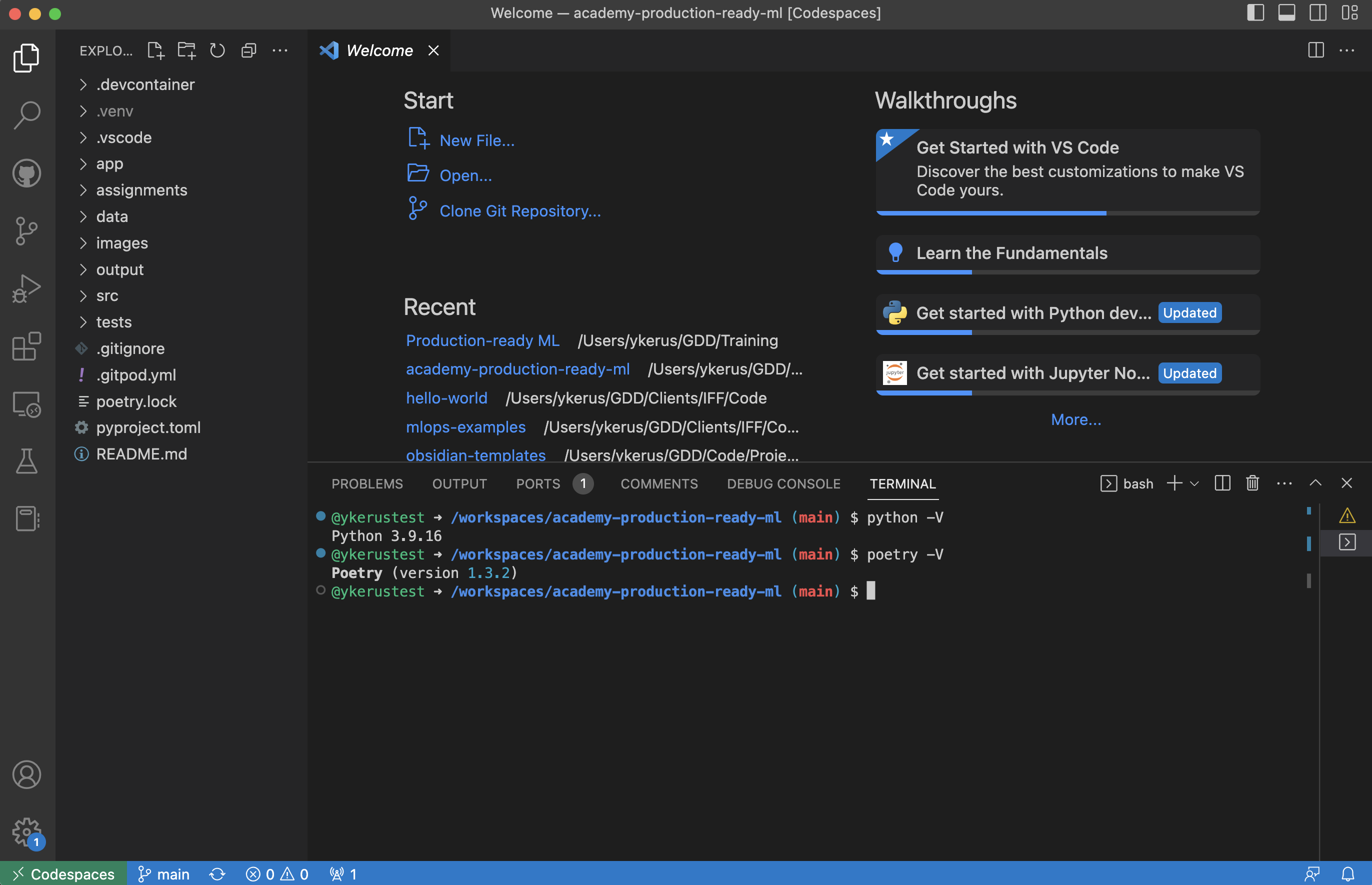Click the More... walkthroughs link
This screenshot has height=885, width=1372.
pyautogui.click(x=1075, y=419)
